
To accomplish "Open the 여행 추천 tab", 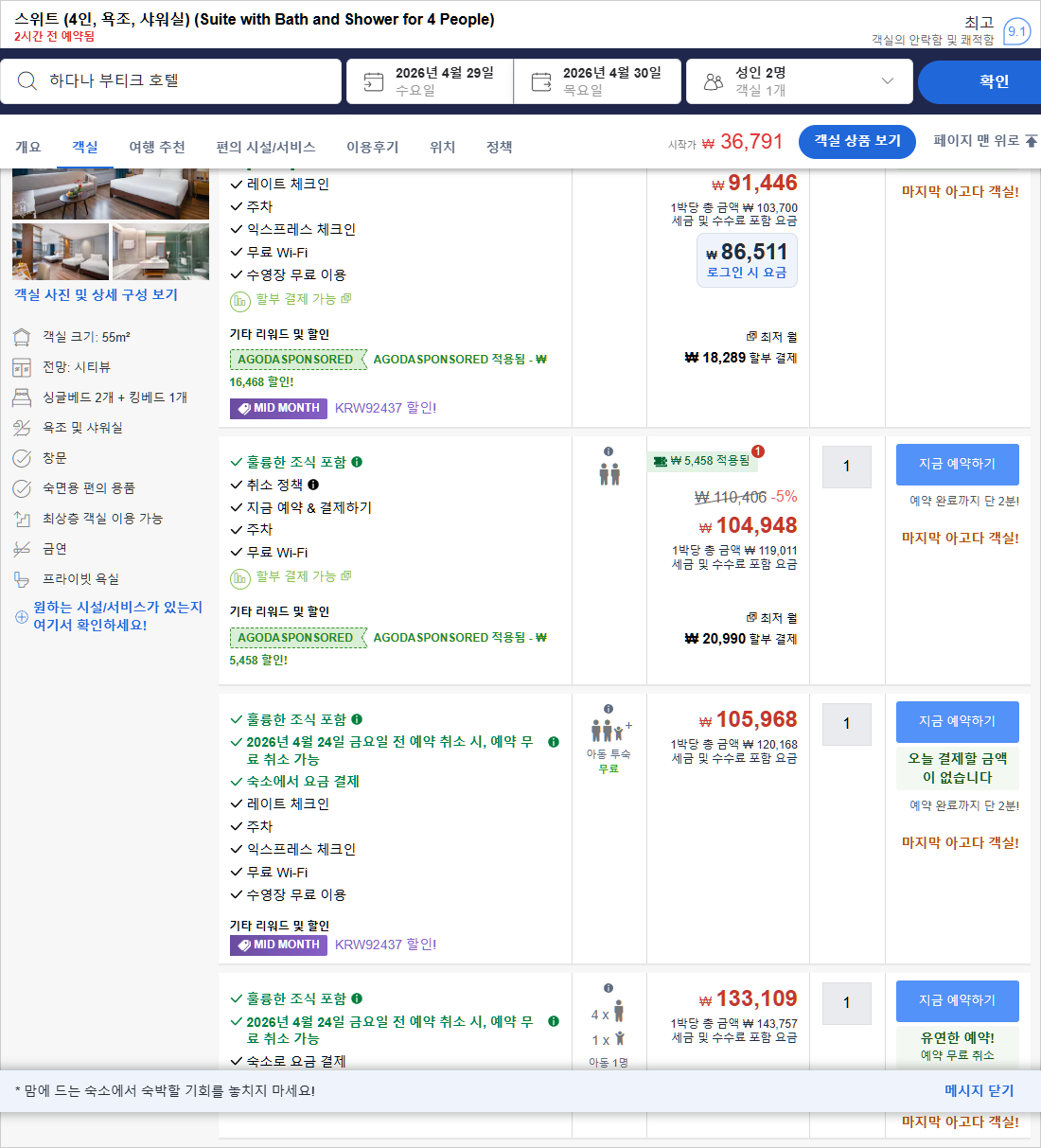I will pyautogui.click(x=157, y=148).
